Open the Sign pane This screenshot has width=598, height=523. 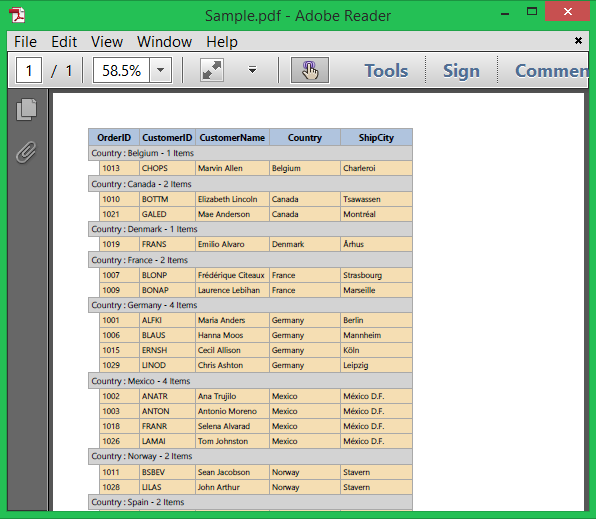[x=461, y=71]
